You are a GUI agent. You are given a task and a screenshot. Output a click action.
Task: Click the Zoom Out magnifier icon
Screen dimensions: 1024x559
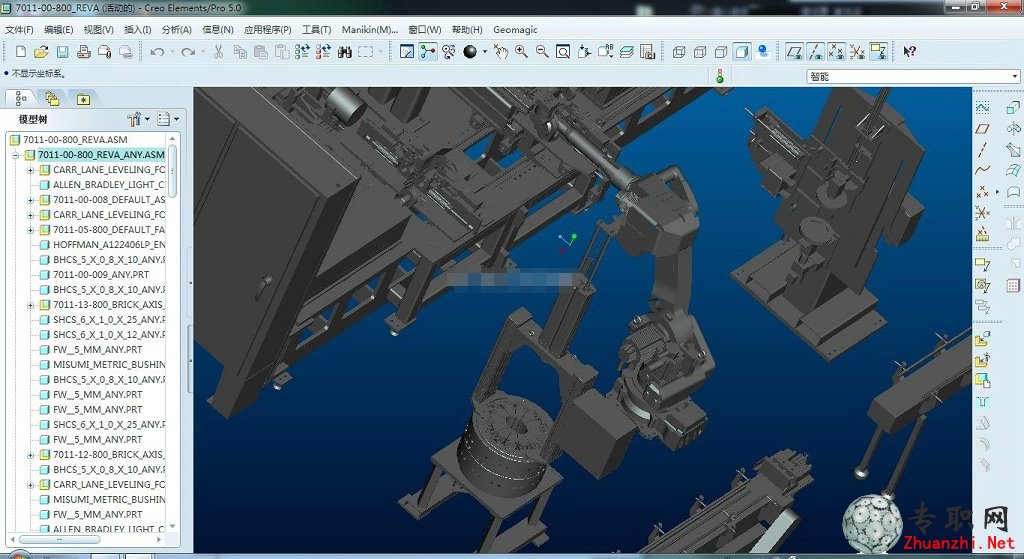[x=542, y=52]
